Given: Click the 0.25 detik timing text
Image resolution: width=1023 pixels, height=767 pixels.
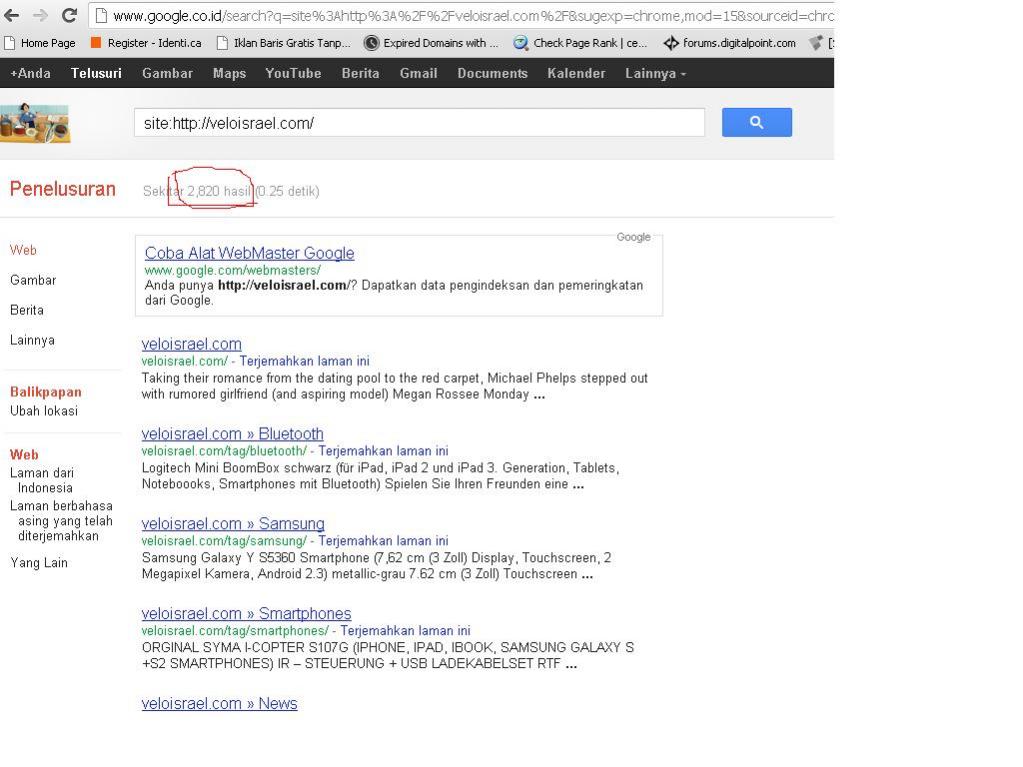Looking at the screenshot, I should [x=287, y=191].
